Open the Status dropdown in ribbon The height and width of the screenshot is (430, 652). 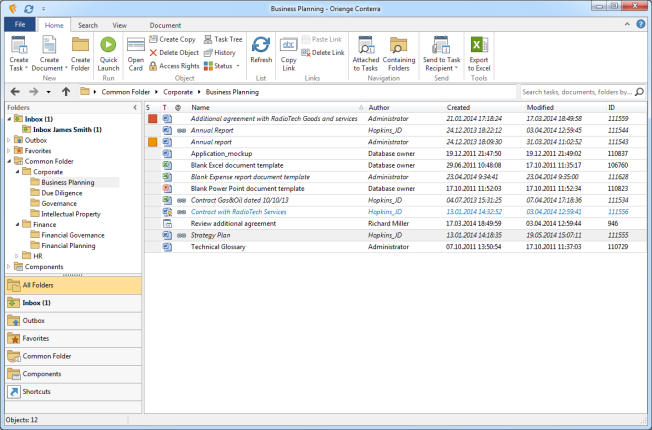pos(221,66)
